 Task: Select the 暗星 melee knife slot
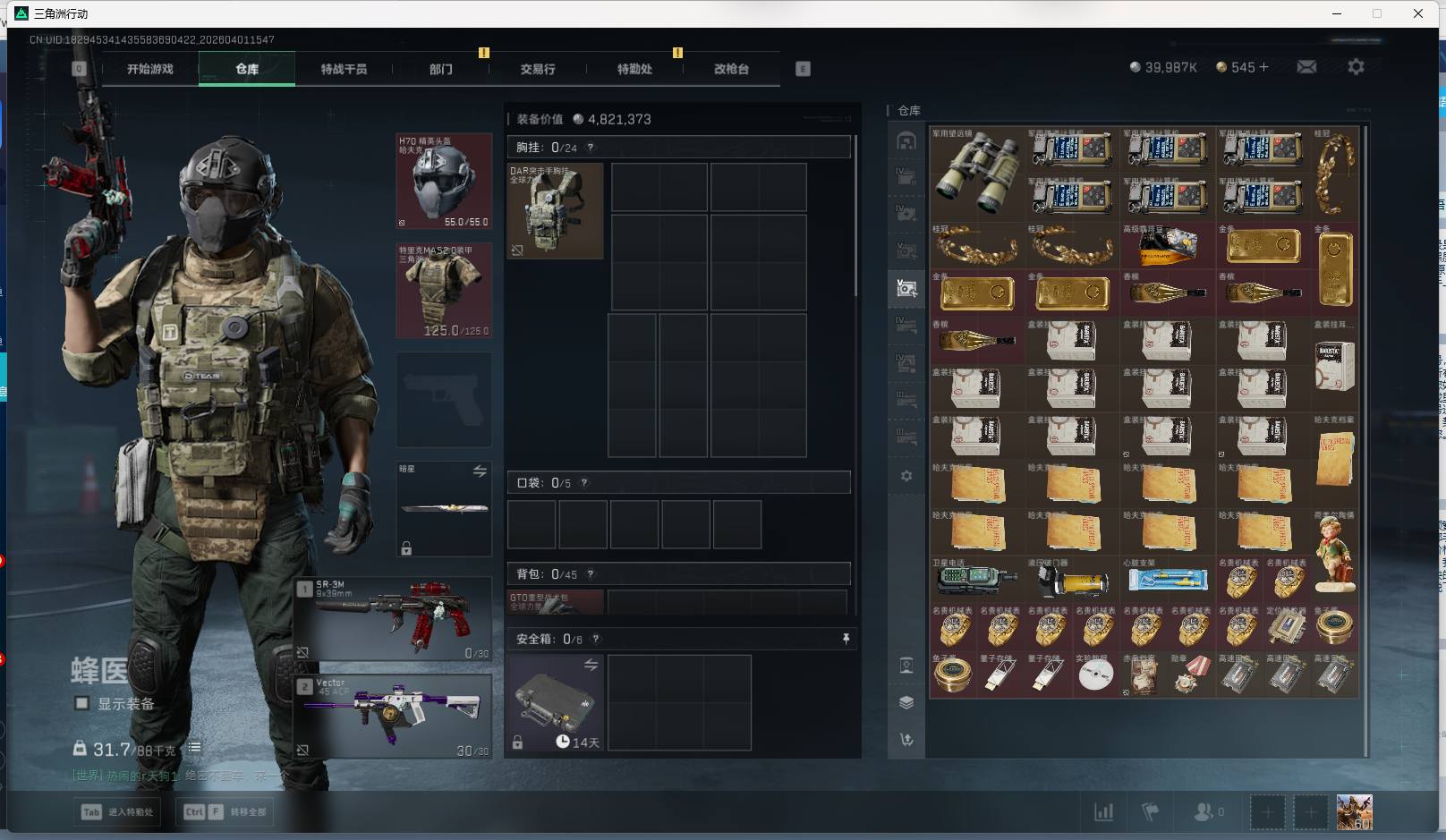[444, 509]
